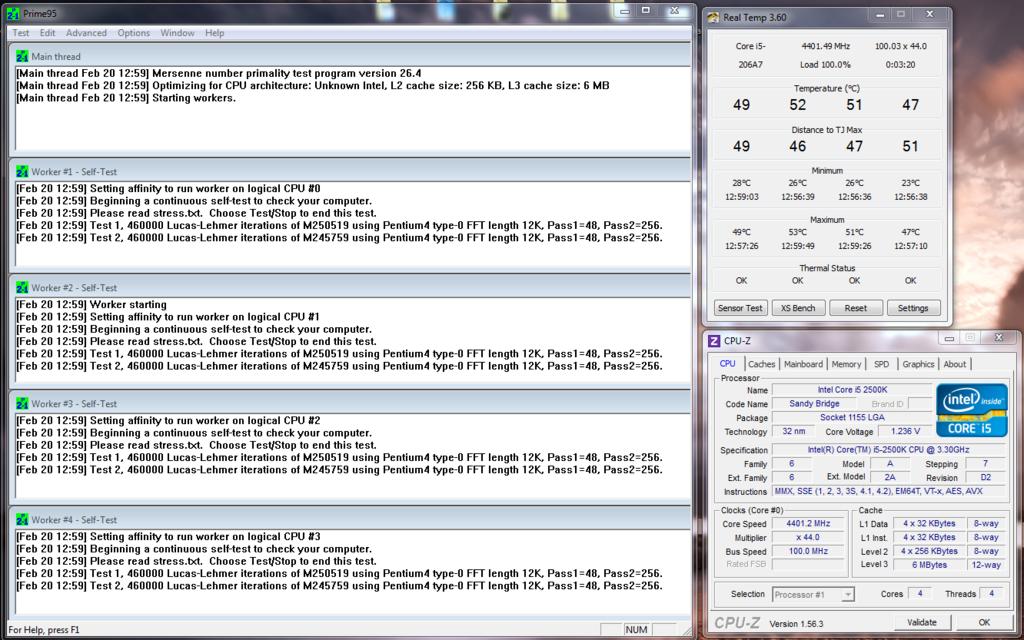Image resolution: width=1024 pixels, height=640 pixels.
Task: Click the Reset button in Real Temp
Action: point(856,308)
